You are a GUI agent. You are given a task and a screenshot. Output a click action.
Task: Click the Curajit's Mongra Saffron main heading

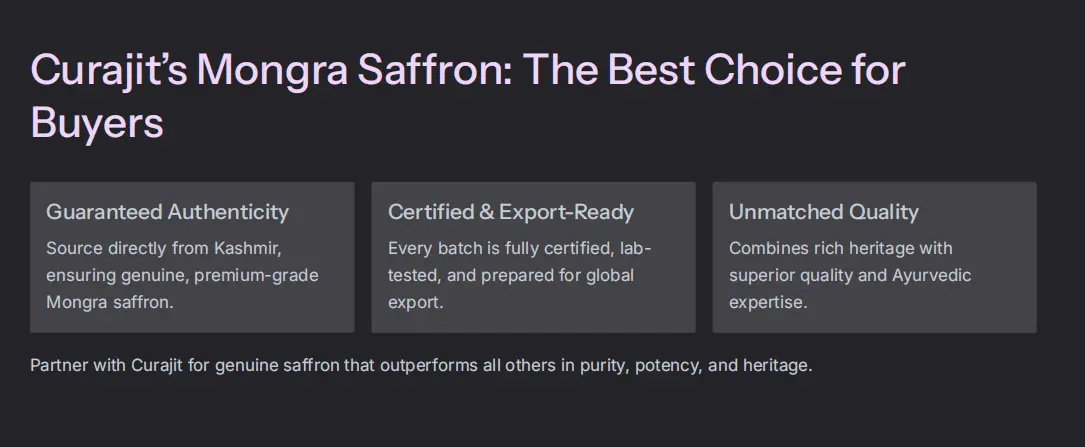coord(468,97)
